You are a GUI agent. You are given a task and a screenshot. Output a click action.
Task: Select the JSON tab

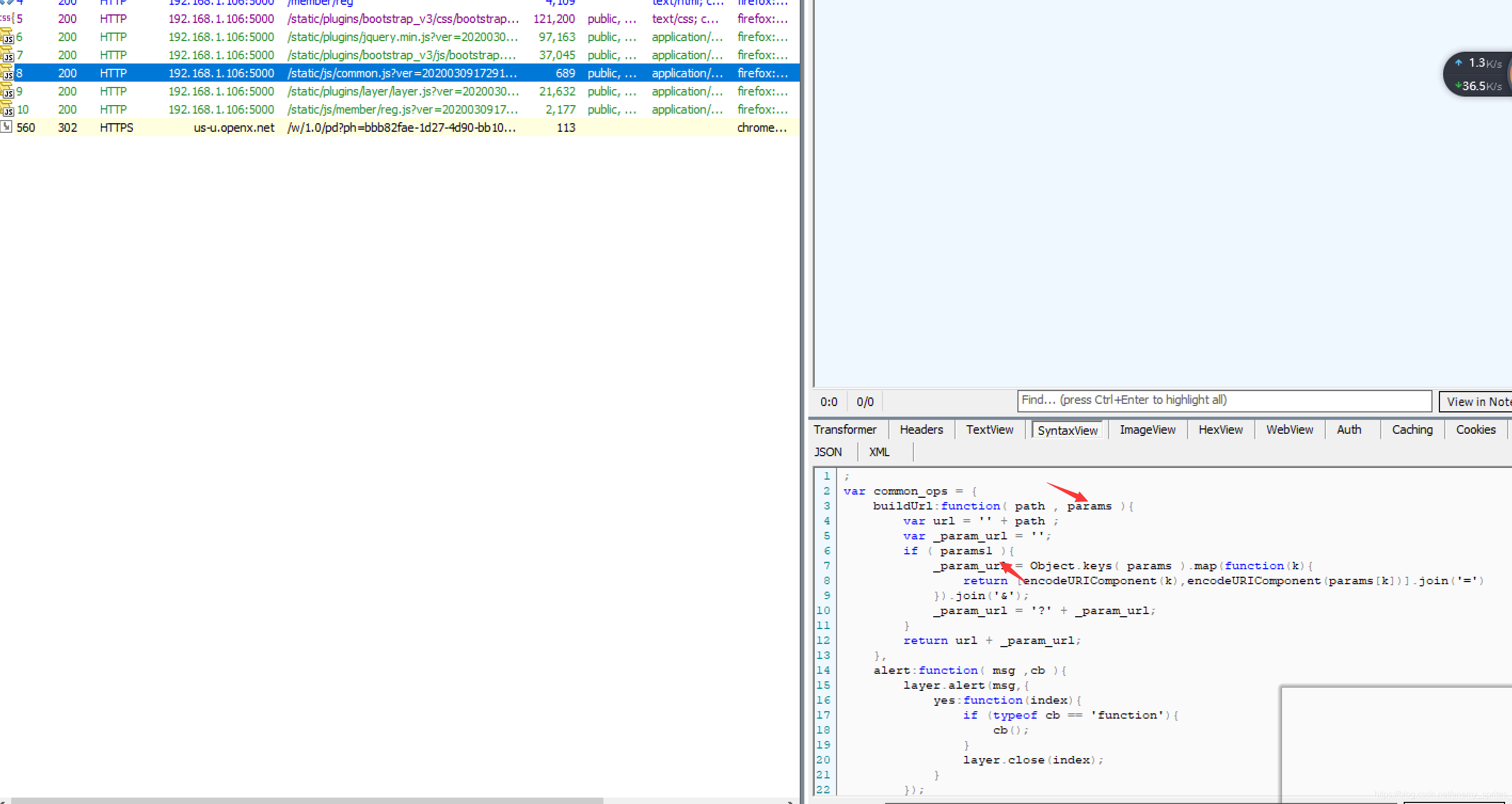pos(827,452)
